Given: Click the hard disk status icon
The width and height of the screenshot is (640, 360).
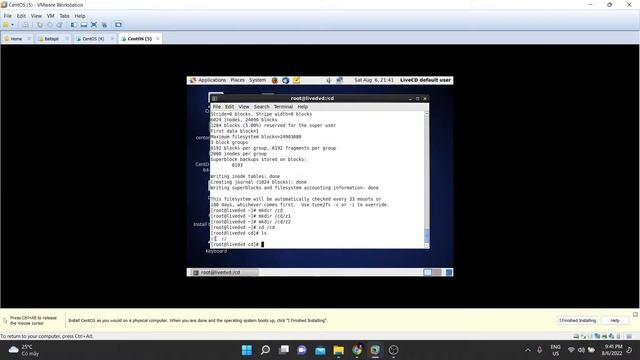Looking at the screenshot, I should click(x=576, y=336).
